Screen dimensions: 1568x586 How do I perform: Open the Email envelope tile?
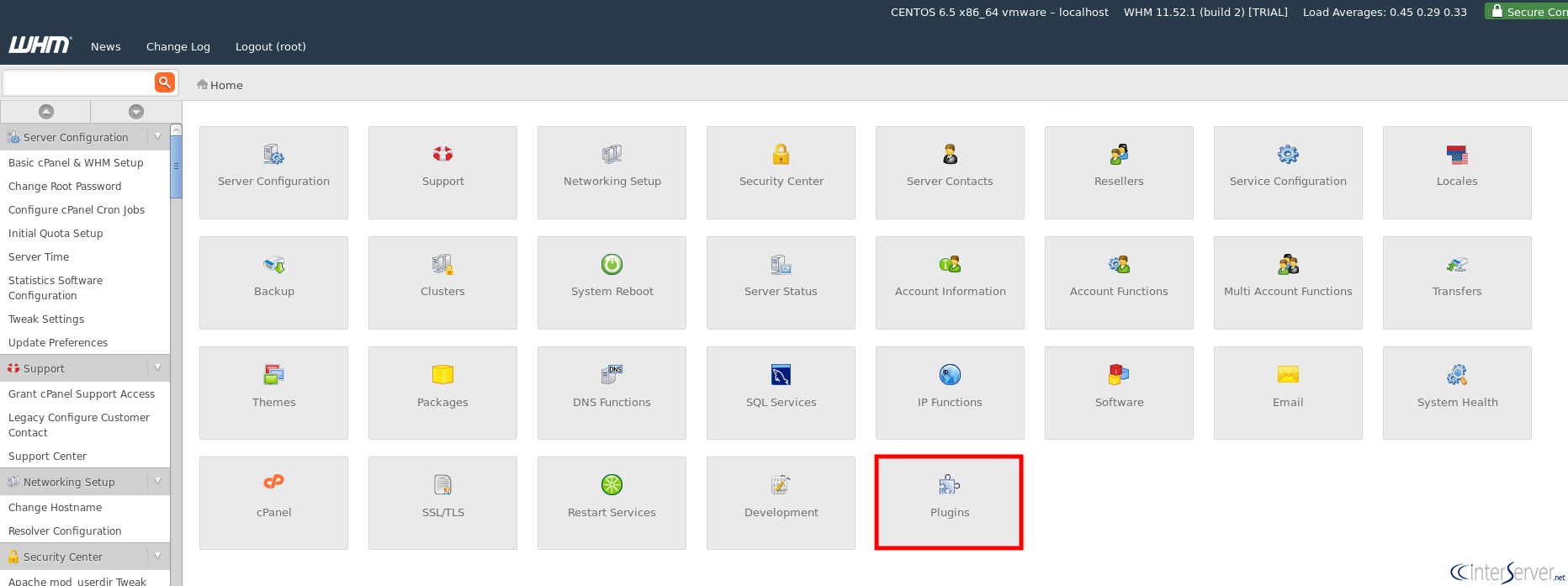pos(1288,393)
